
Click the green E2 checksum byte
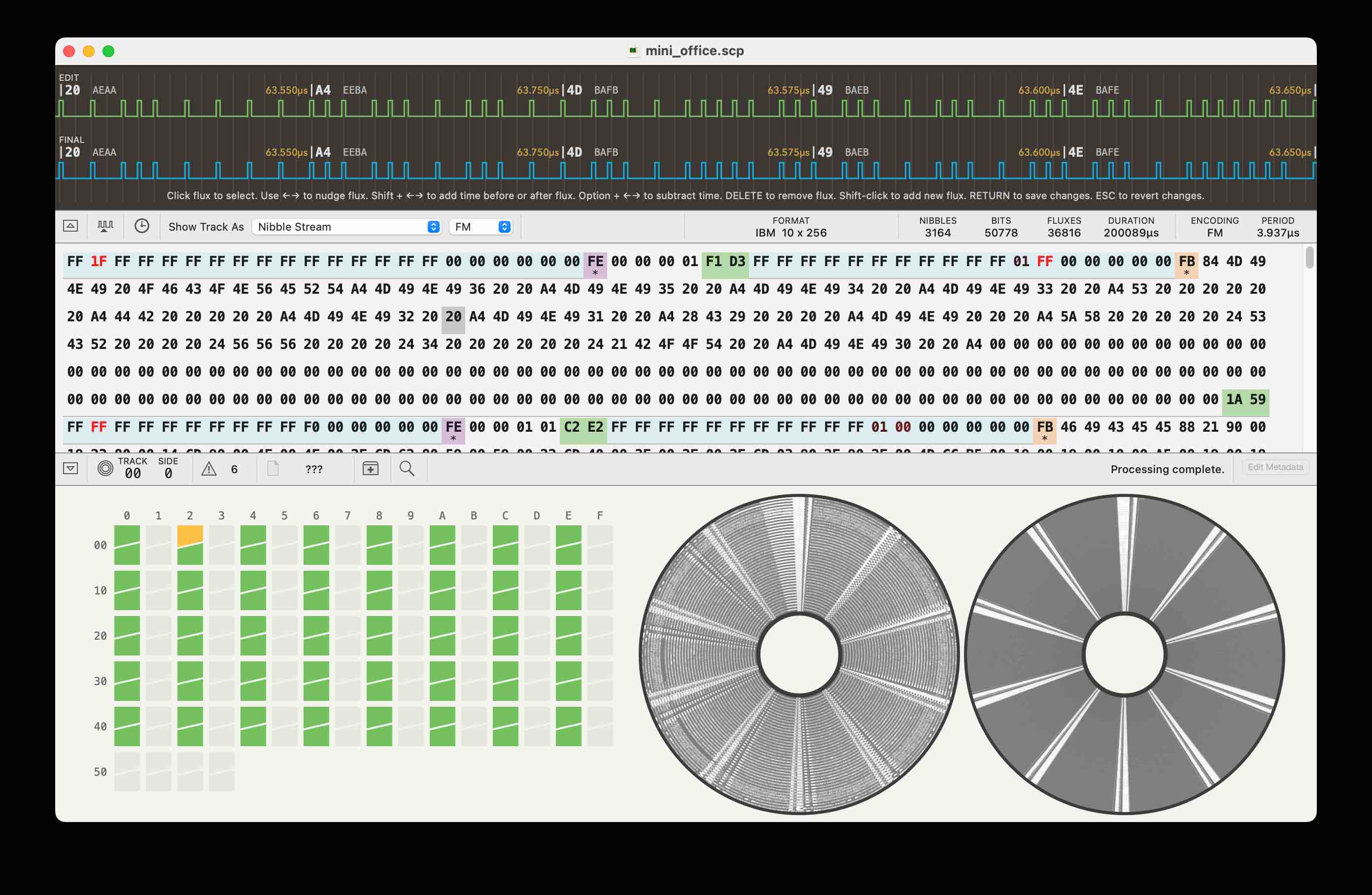coord(595,427)
